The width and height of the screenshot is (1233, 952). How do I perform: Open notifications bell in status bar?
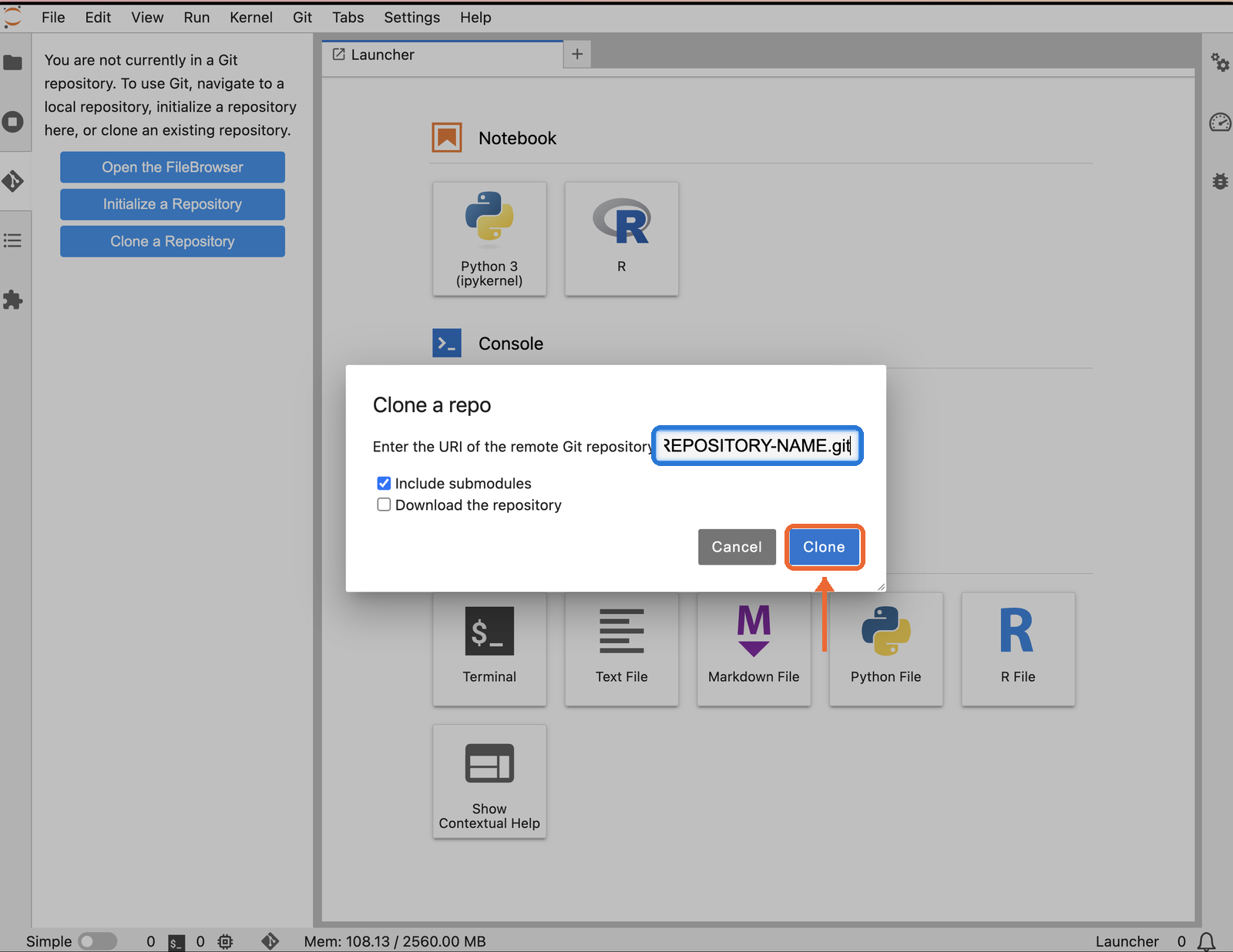point(1206,941)
